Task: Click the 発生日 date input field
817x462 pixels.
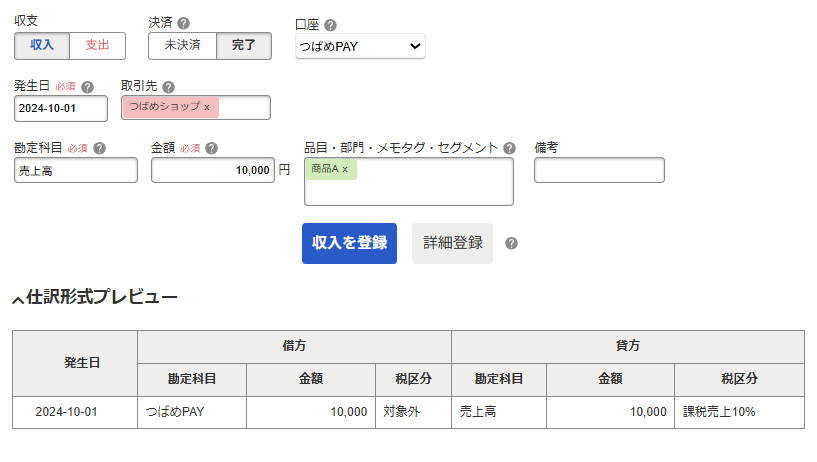Action: (61, 108)
